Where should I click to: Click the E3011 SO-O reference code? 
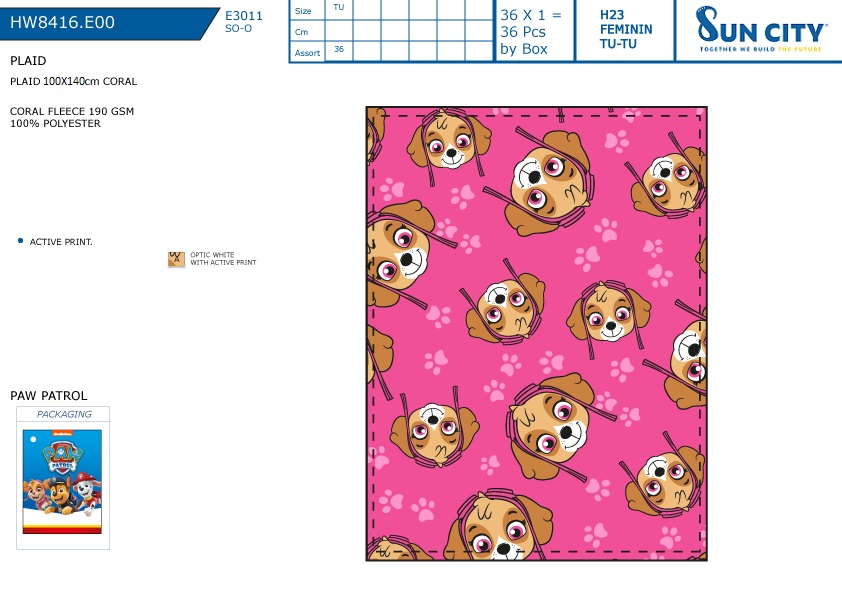[243, 21]
